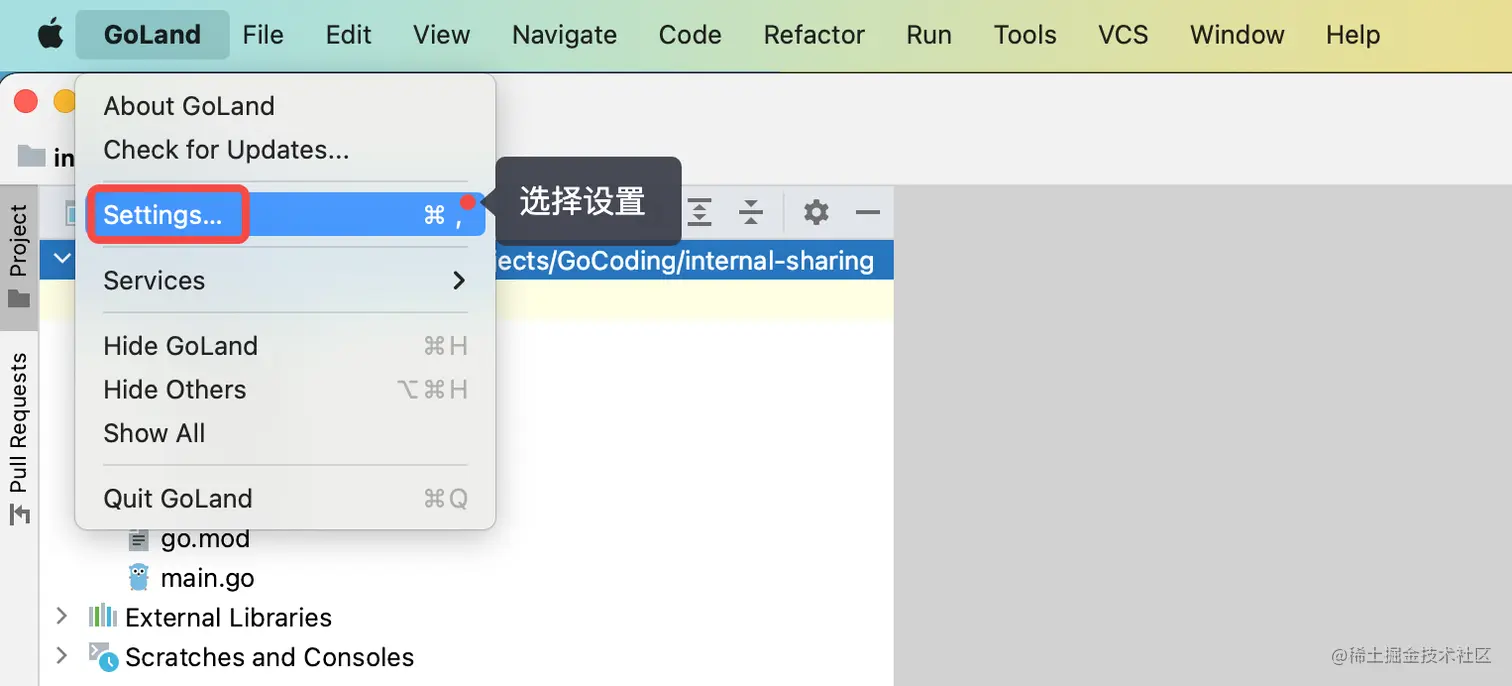1512x686 pixels.
Task: Choose Quit GoLand
Action: [286, 498]
